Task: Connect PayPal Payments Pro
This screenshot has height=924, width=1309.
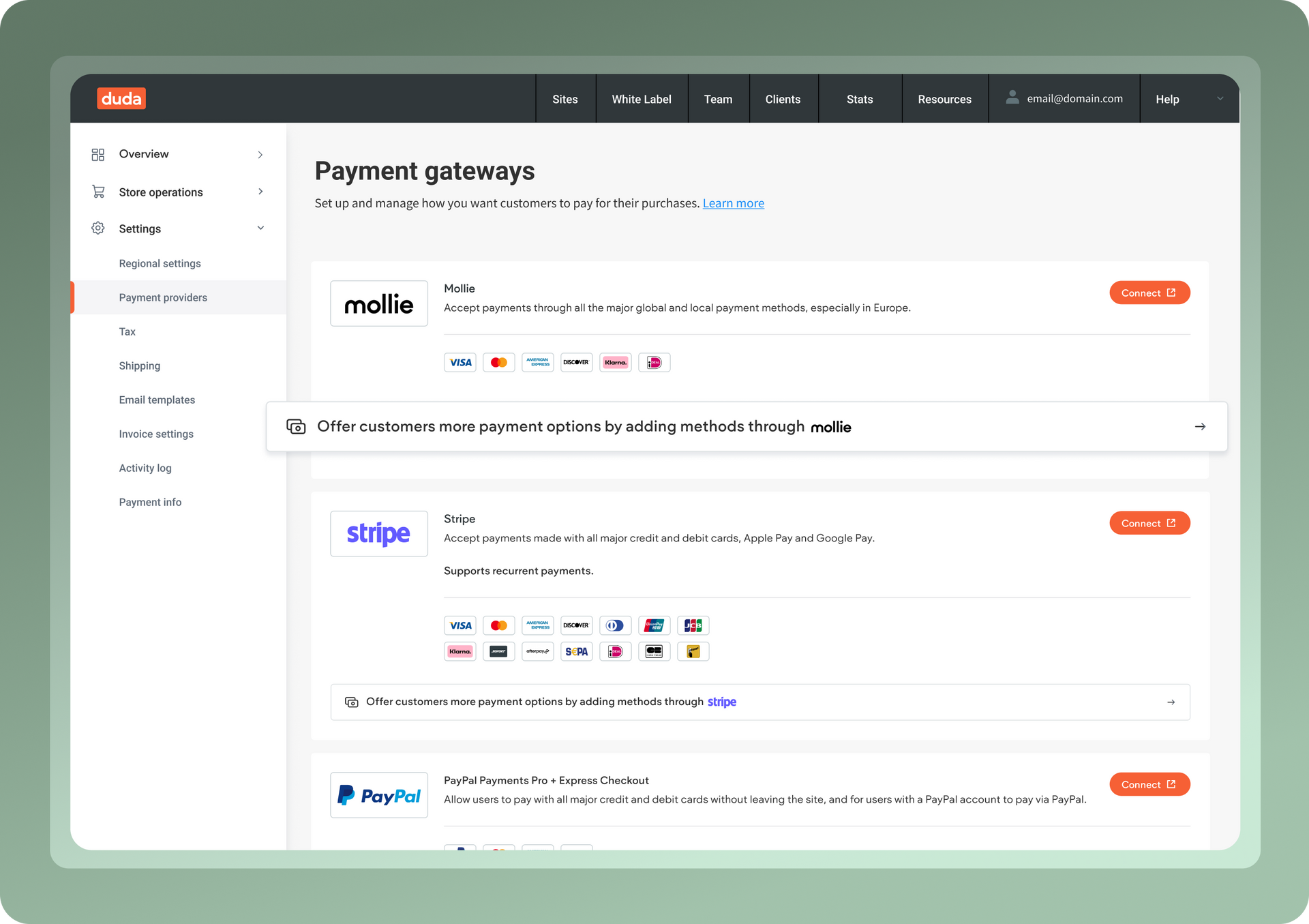Action: coord(1149,784)
